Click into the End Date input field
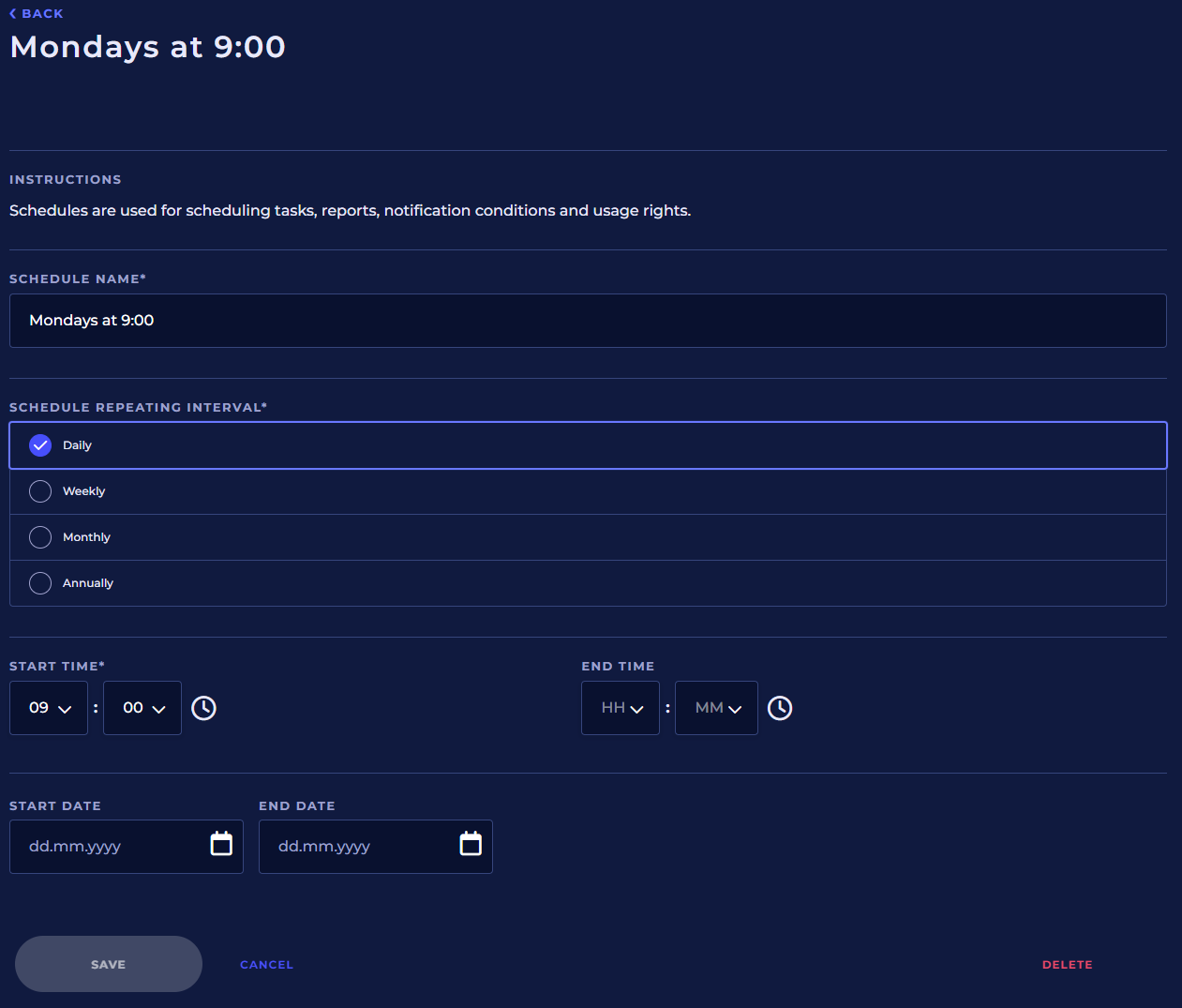This screenshot has width=1182, height=1008. (357, 847)
